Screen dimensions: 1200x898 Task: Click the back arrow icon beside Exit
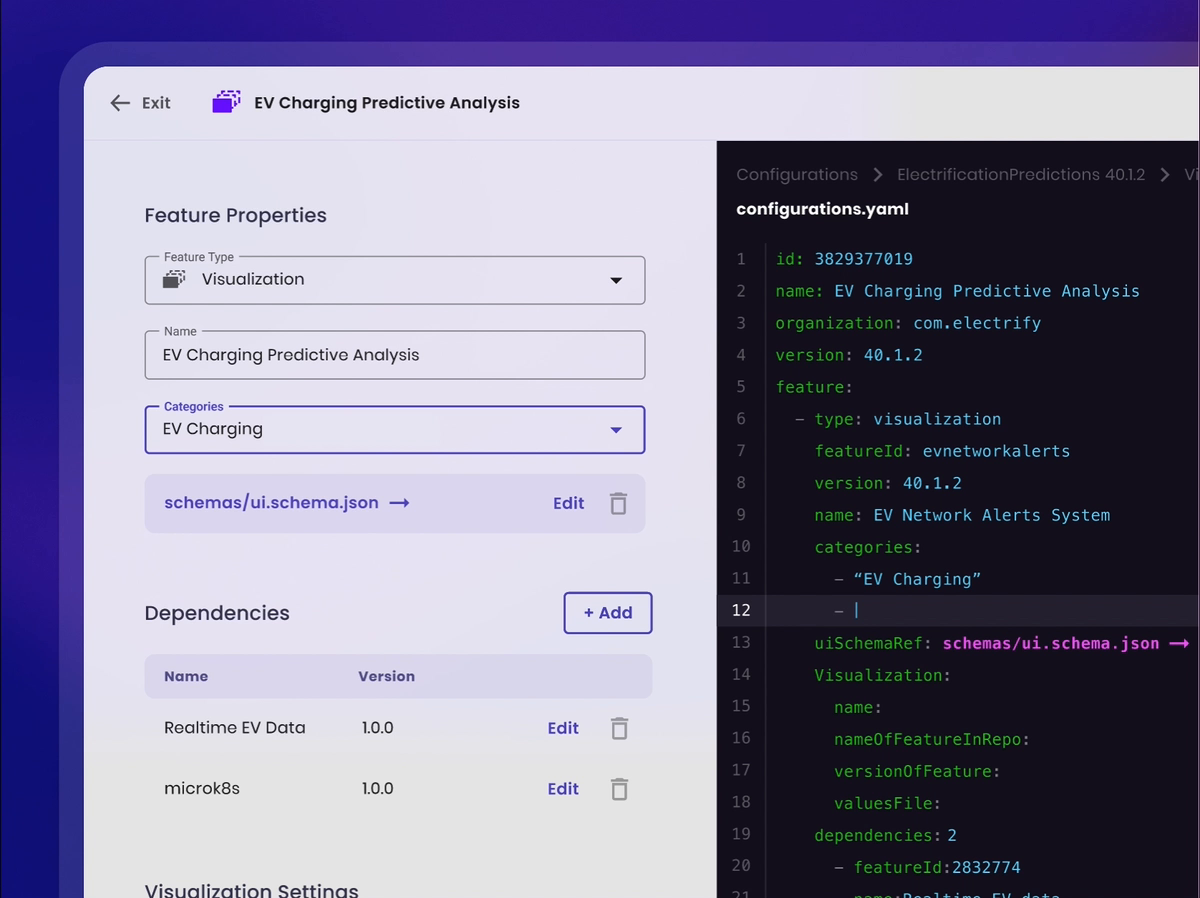[120, 103]
